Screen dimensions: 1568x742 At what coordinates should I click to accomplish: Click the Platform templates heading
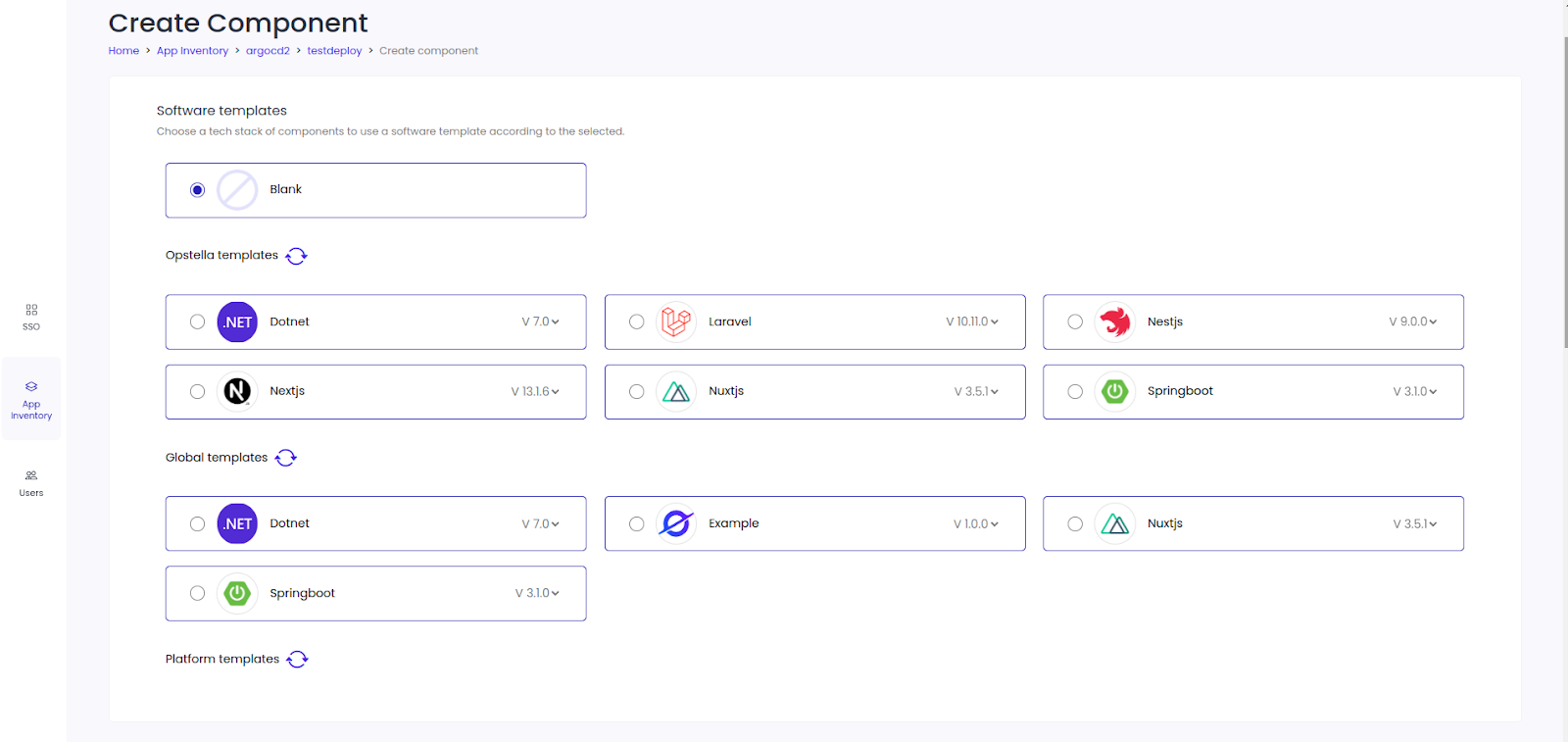click(222, 659)
